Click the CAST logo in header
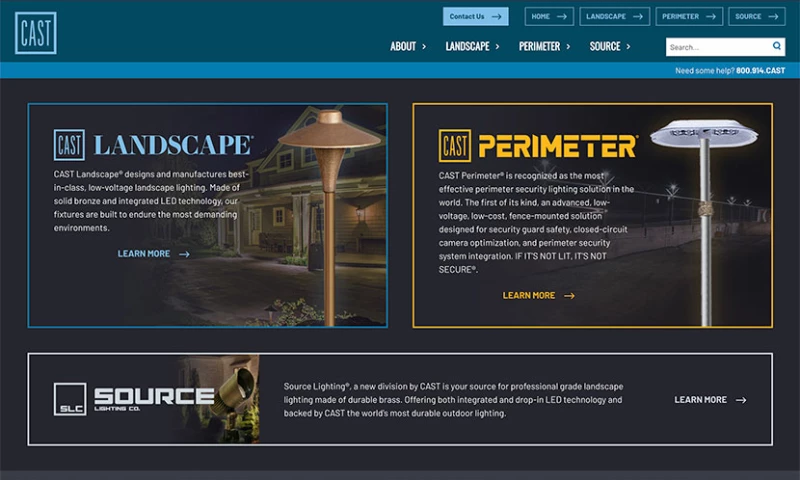The width and height of the screenshot is (800, 480). tap(36, 33)
